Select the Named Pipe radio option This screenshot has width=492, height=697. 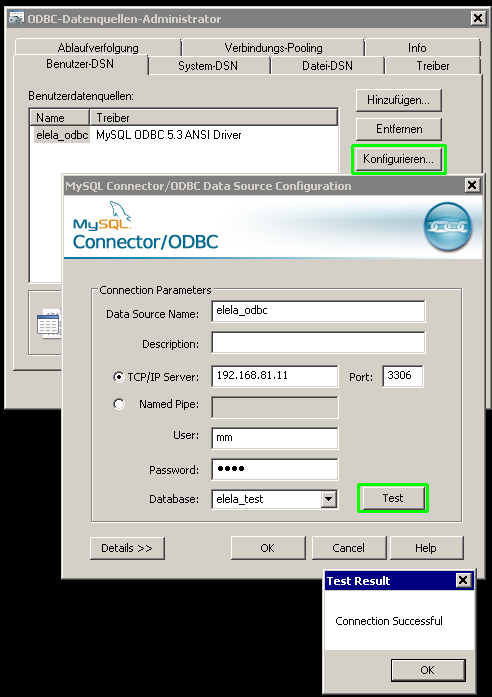click(x=119, y=404)
